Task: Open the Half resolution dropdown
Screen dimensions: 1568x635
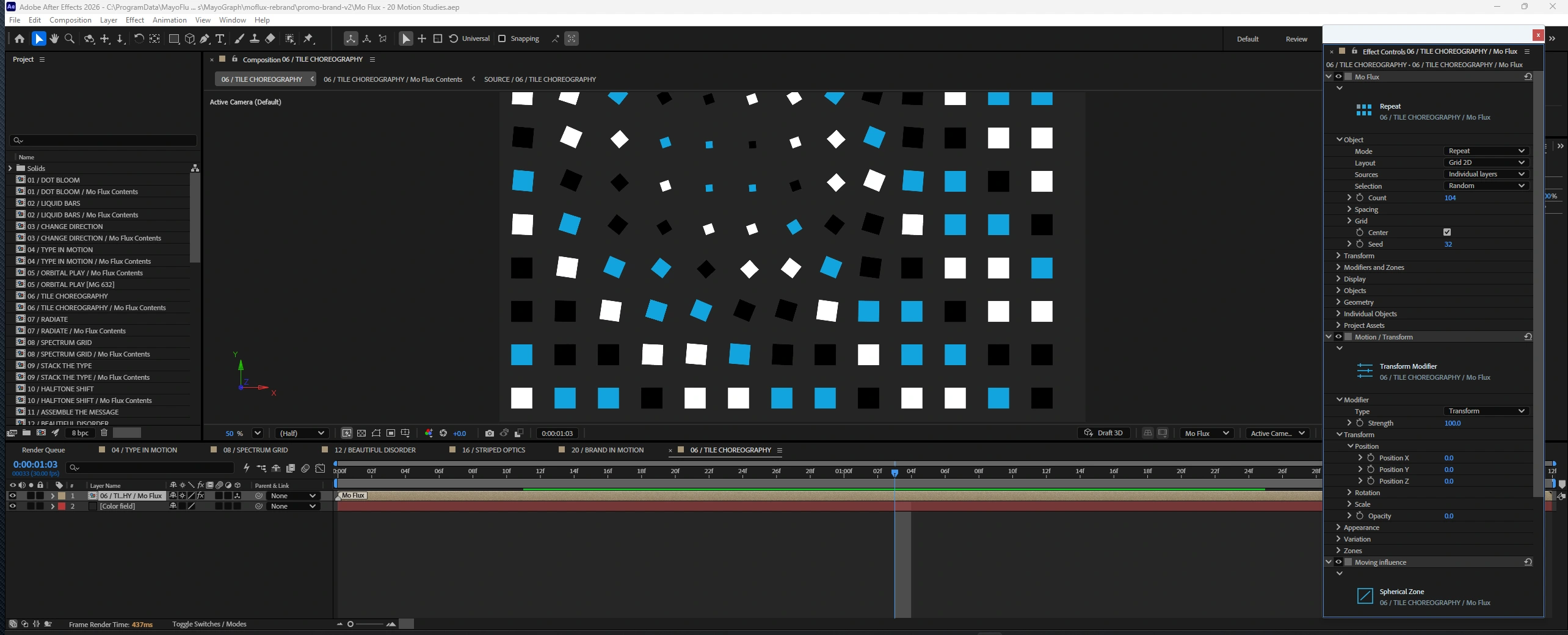Action: [302, 433]
